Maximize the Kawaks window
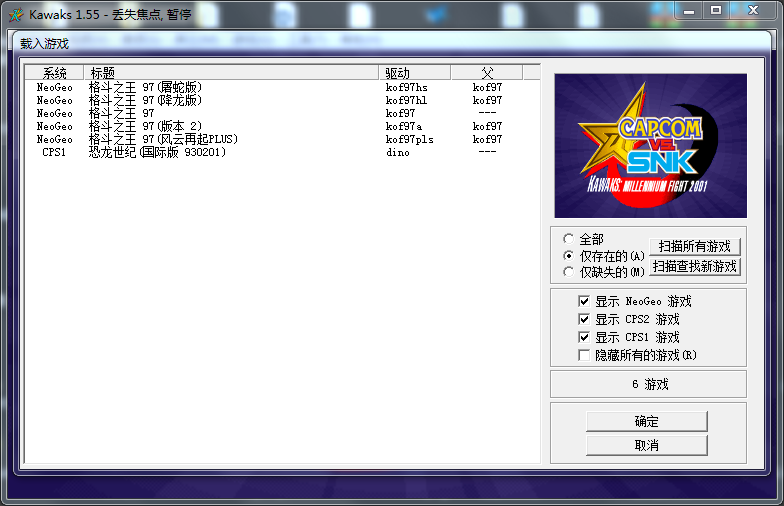The height and width of the screenshot is (506, 784). point(716,10)
